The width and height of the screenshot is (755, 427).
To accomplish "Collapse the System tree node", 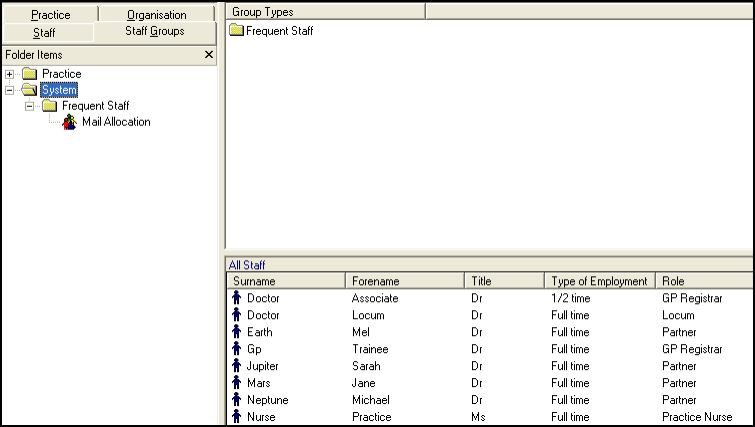I will [10, 90].
